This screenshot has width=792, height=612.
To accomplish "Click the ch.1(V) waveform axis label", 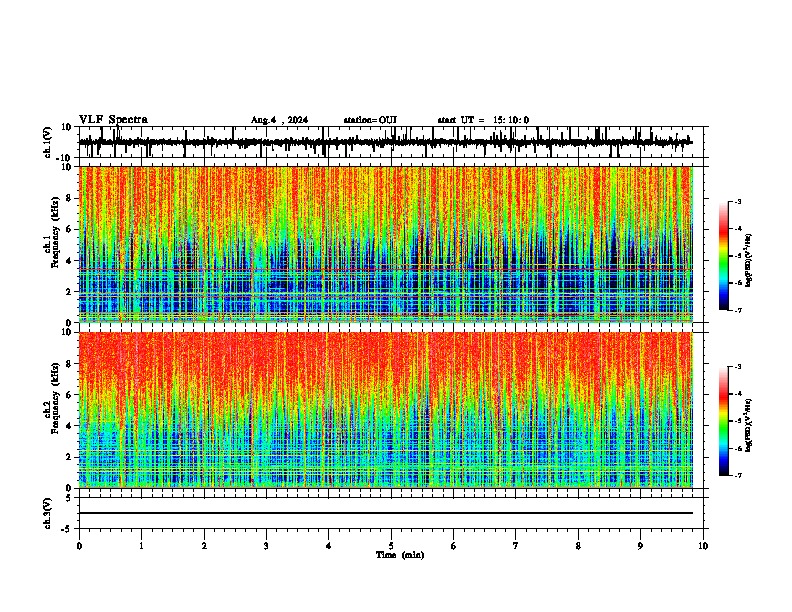I will pyautogui.click(x=48, y=142).
